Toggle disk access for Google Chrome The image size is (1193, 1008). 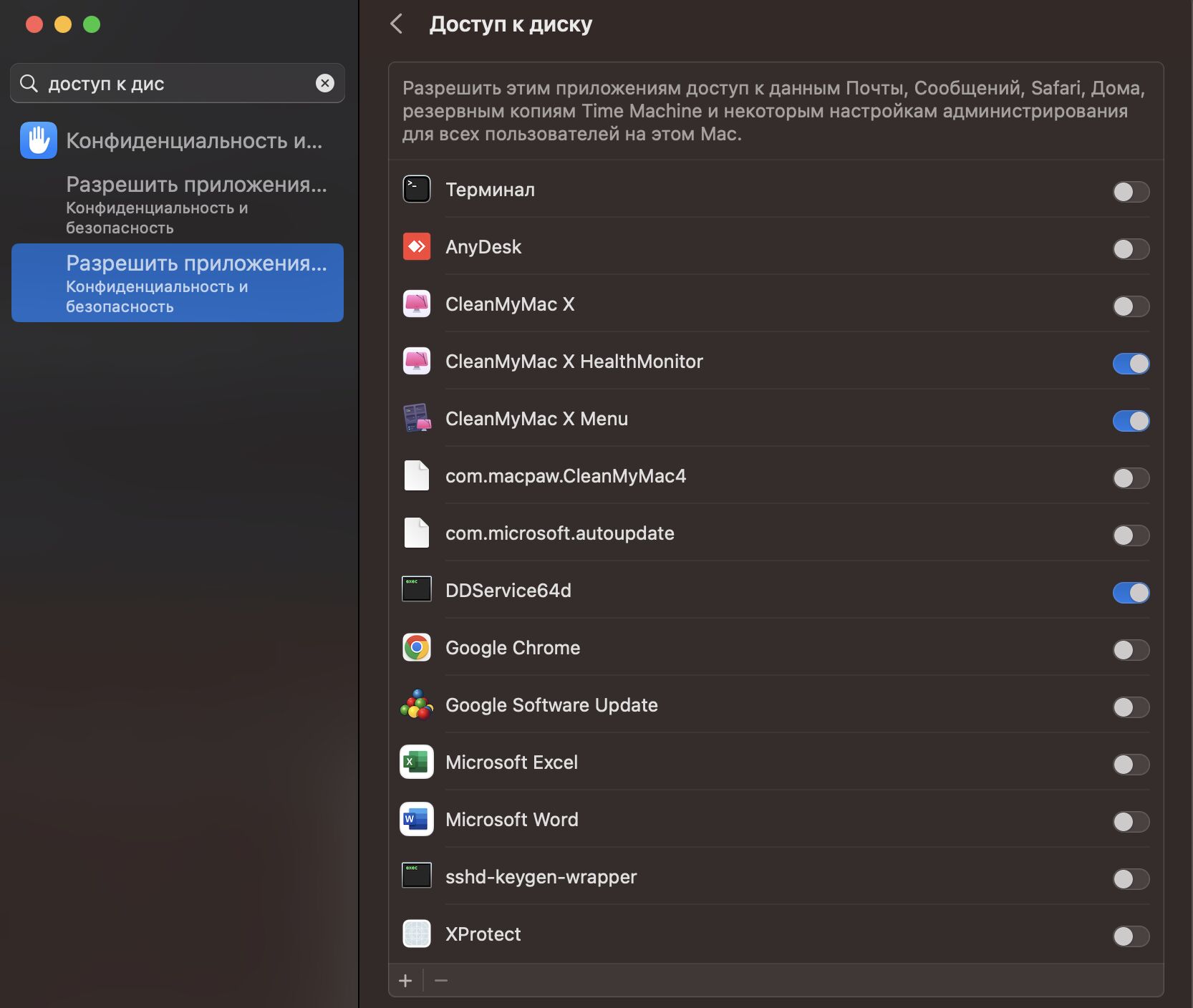point(1130,650)
